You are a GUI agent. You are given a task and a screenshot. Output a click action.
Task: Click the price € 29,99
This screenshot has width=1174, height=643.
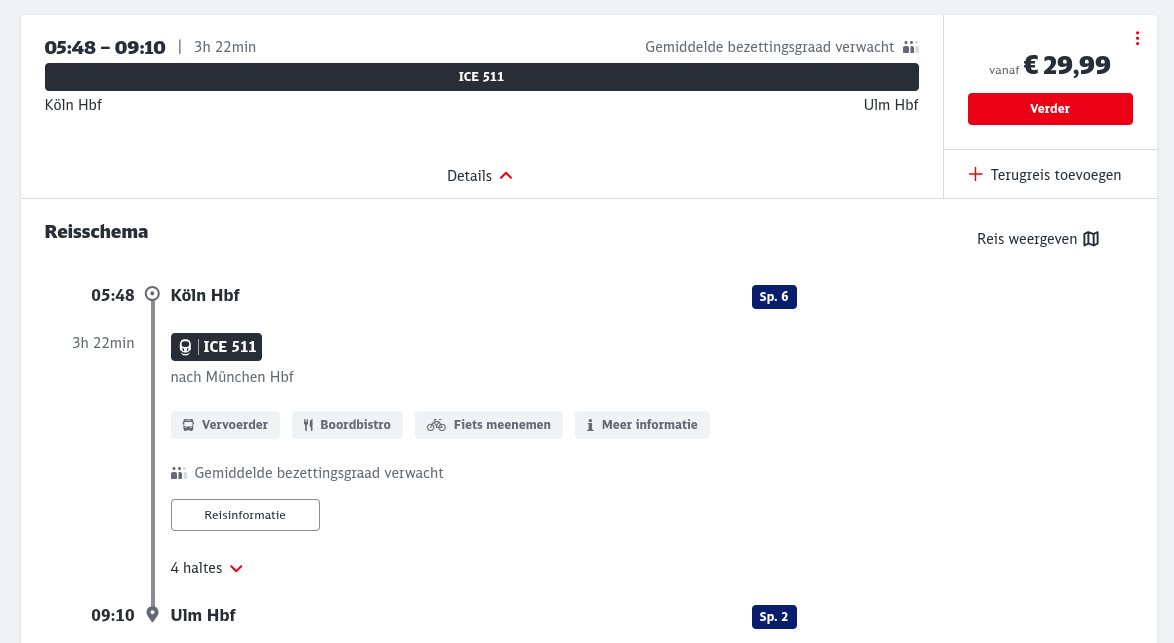pyautogui.click(x=1067, y=65)
